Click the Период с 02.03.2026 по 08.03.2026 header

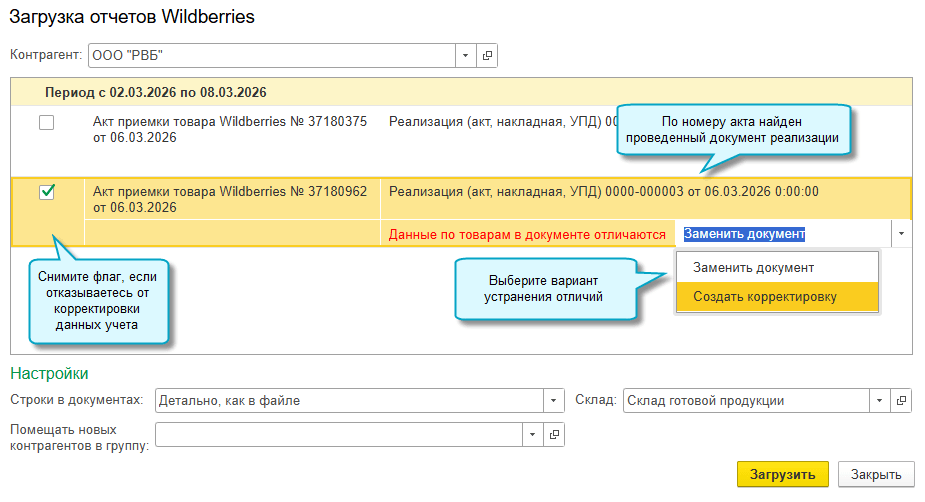pos(156,93)
